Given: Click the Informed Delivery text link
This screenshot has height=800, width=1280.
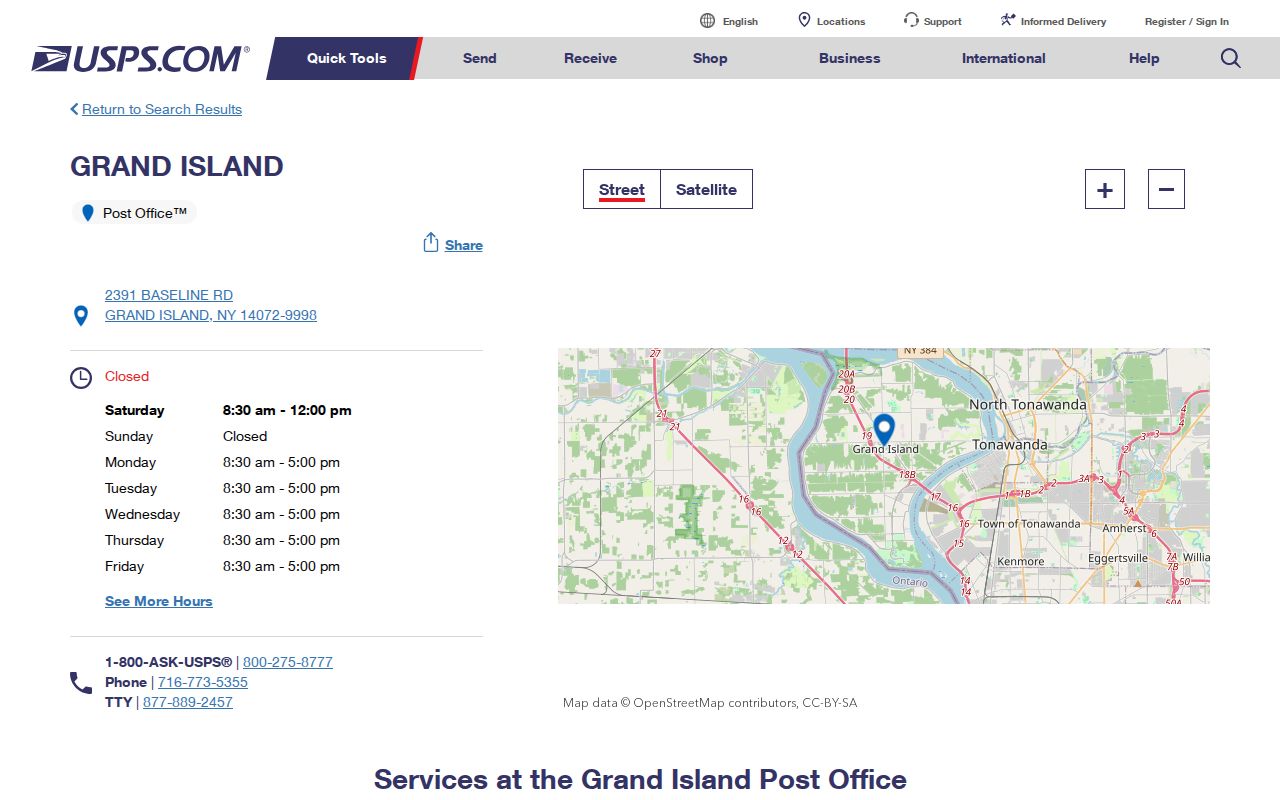Looking at the screenshot, I should [1064, 21].
